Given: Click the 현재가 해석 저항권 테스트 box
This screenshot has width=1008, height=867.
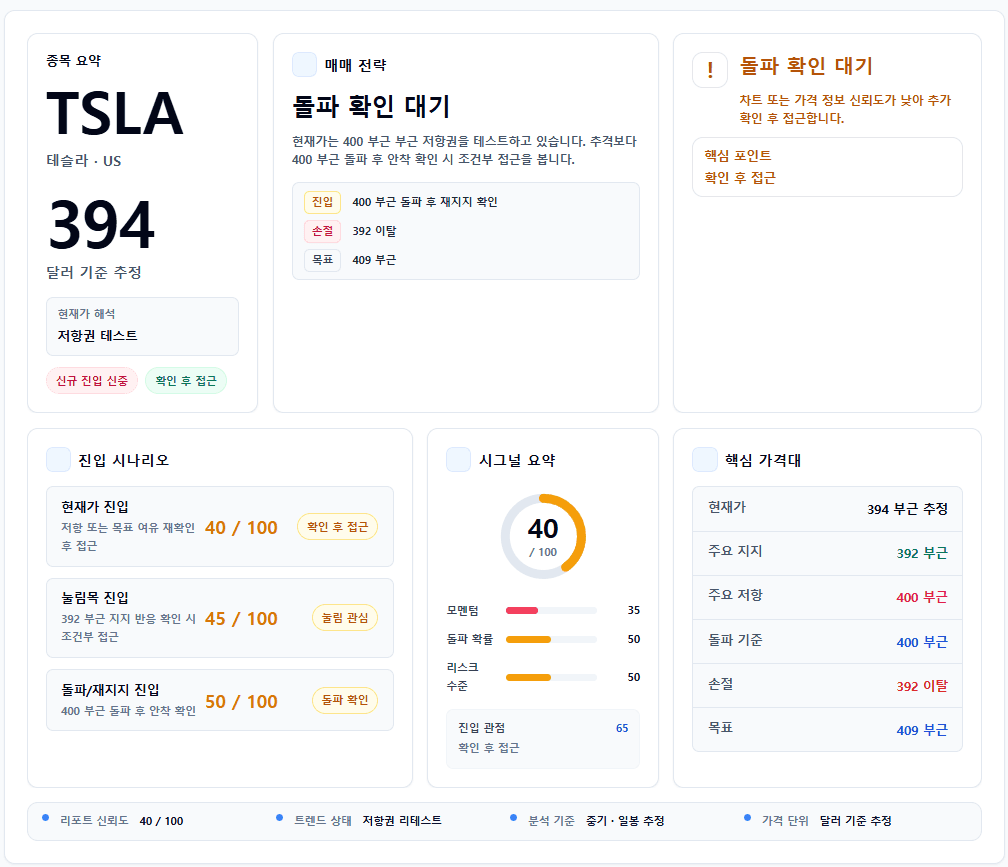Looking at the screenshot, I should coord(142,326).
